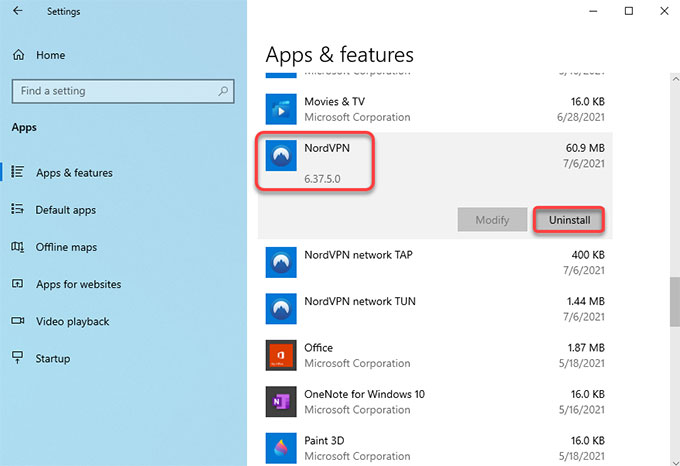Click the Apps & features page heading
The width and height of the screenshot is (680, 466).
point(340,55)
